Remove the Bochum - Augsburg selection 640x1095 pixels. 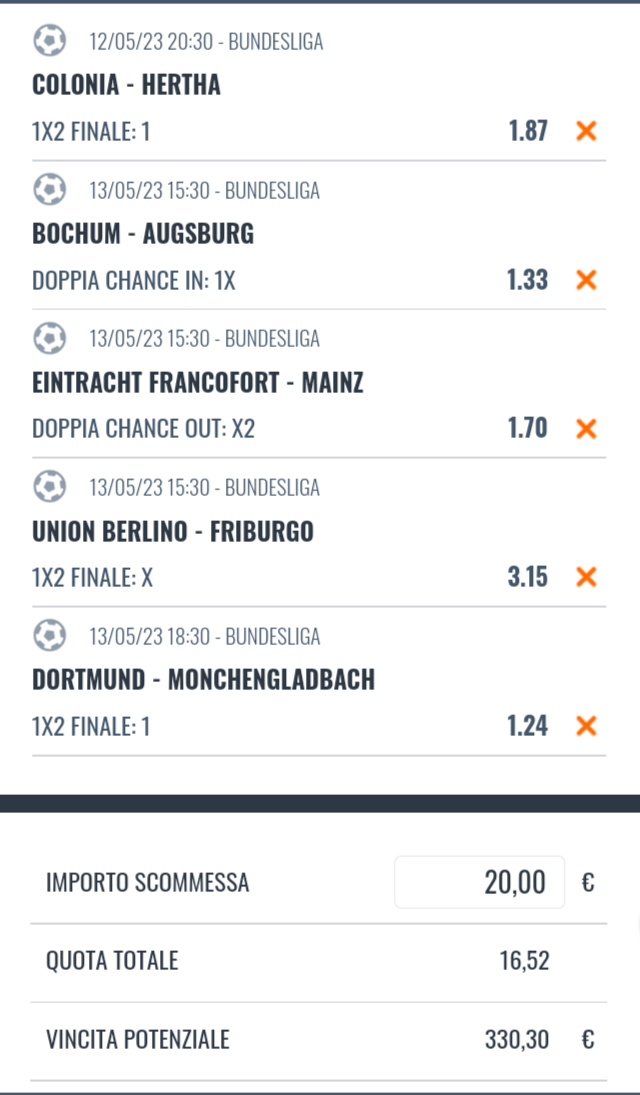click(586, 279)
